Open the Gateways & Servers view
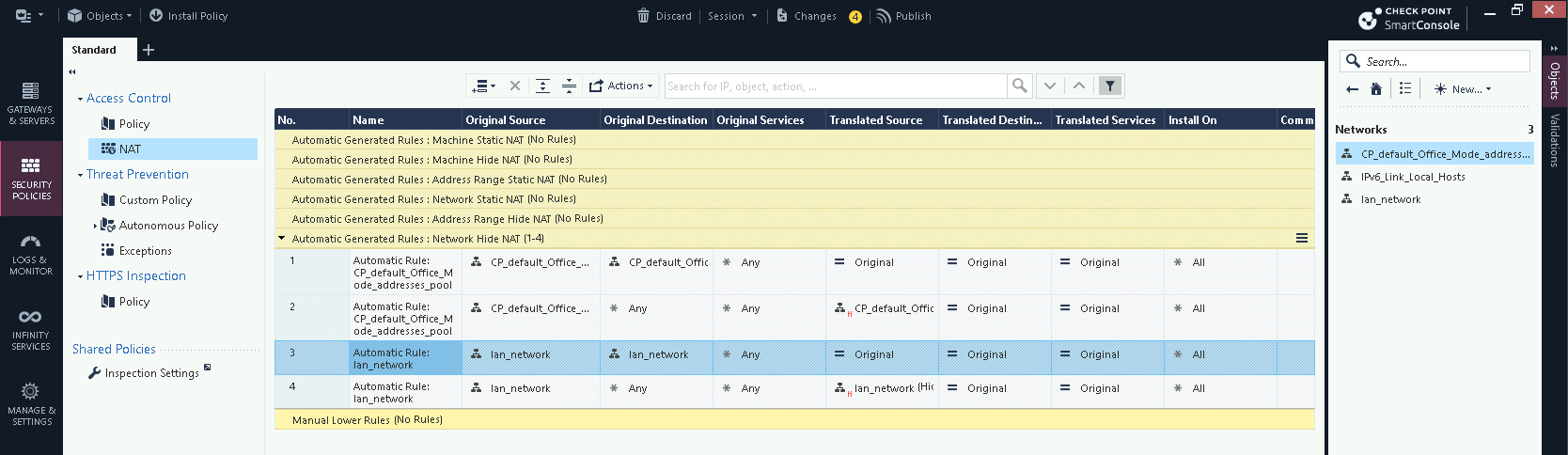 (31, 103)
